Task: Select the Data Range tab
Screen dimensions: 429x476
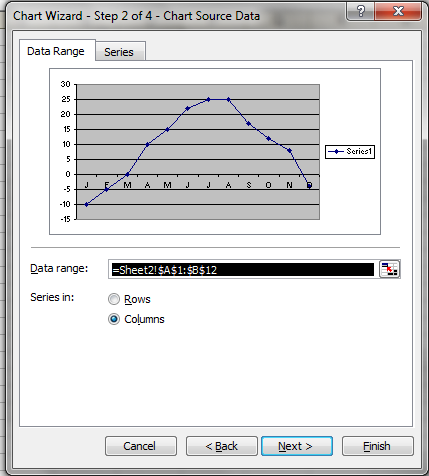Action: tap(57, 51)
